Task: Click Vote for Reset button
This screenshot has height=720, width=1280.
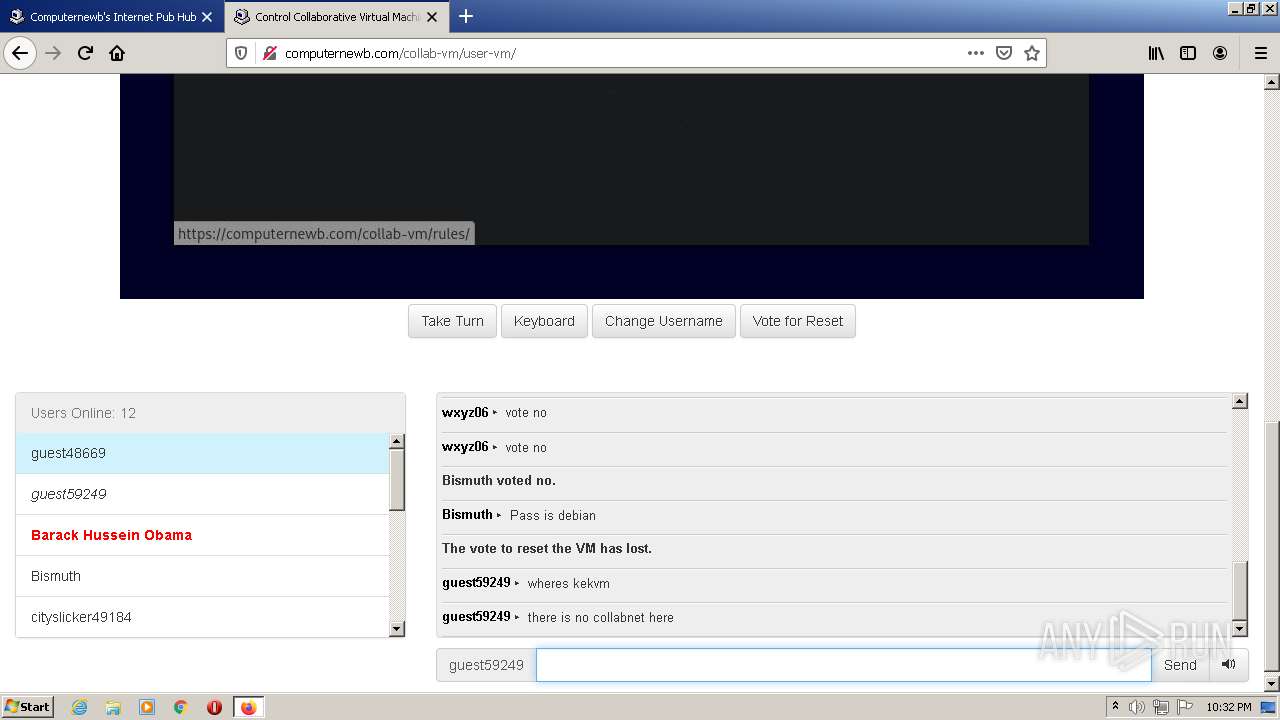Action: coord(798,321)
